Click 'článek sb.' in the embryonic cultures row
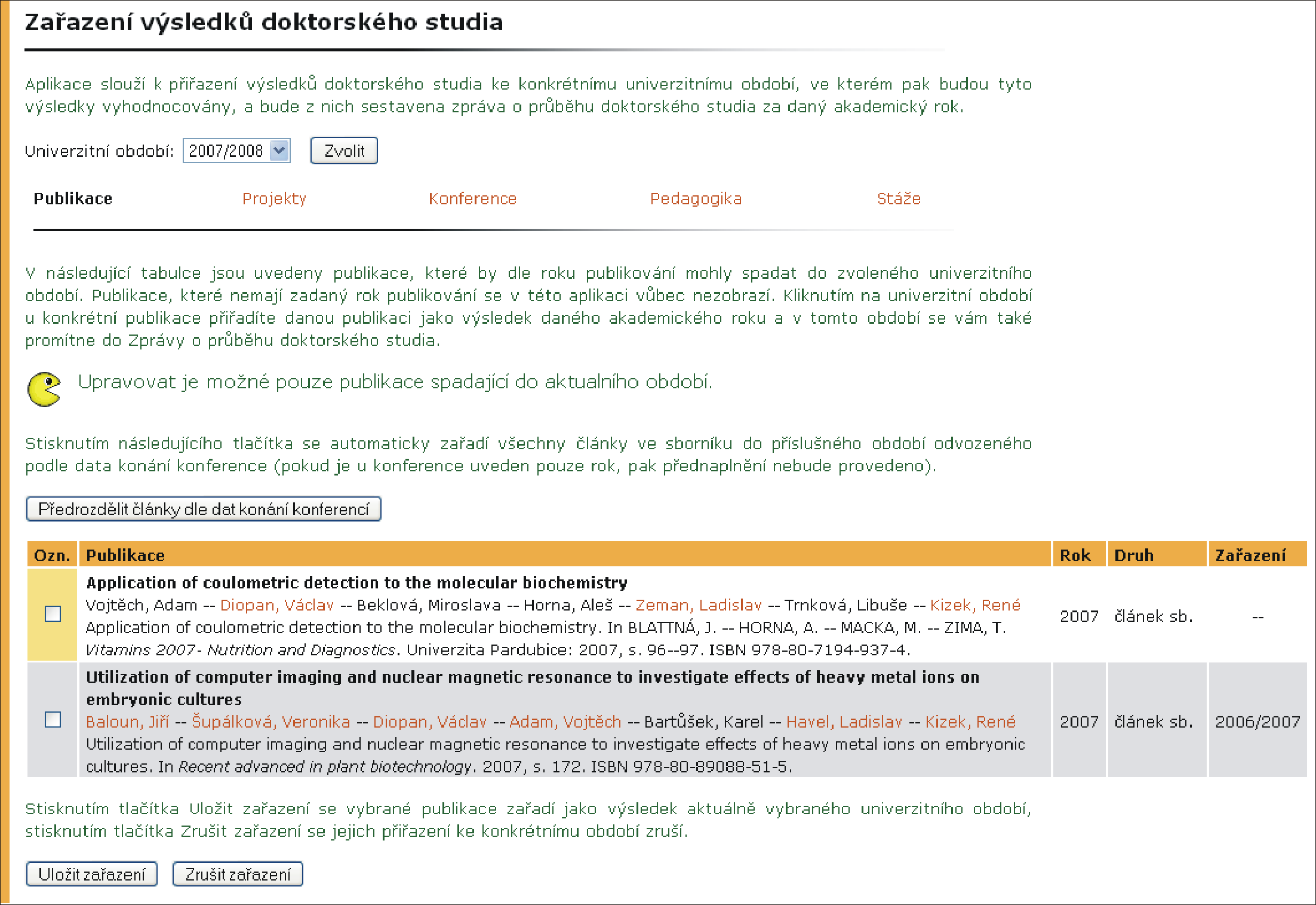 1153,722
